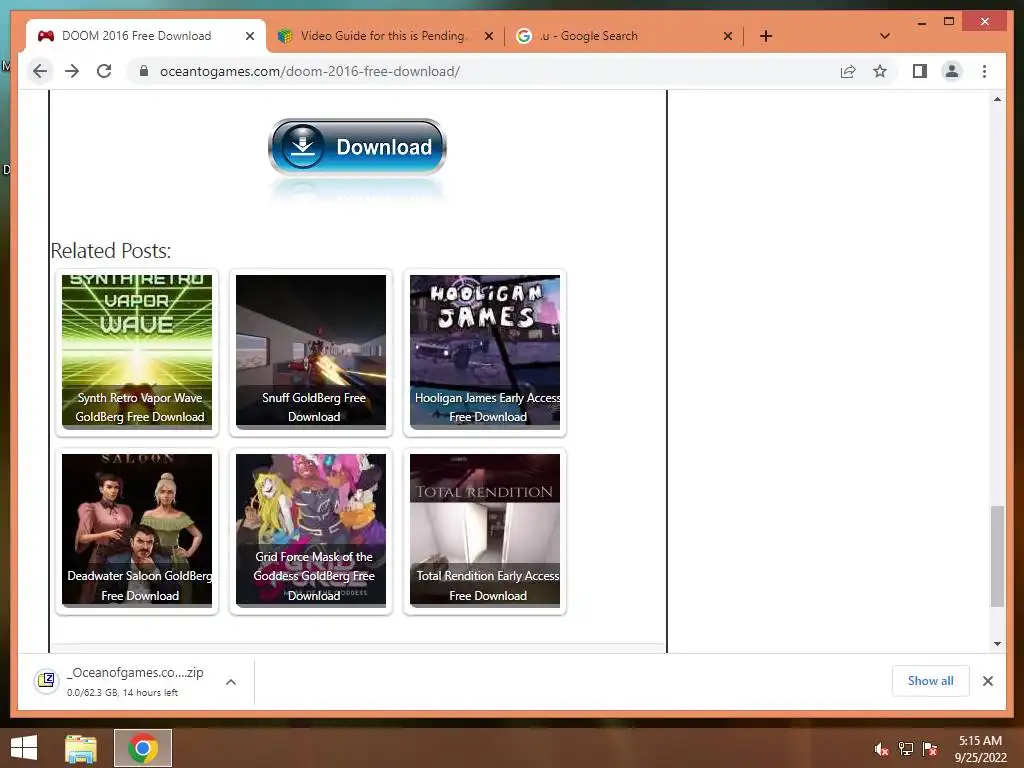1024x768 pixels.
Task: Open the downloading zip file item
Action: pyautogui.click(x=135, y=681)
